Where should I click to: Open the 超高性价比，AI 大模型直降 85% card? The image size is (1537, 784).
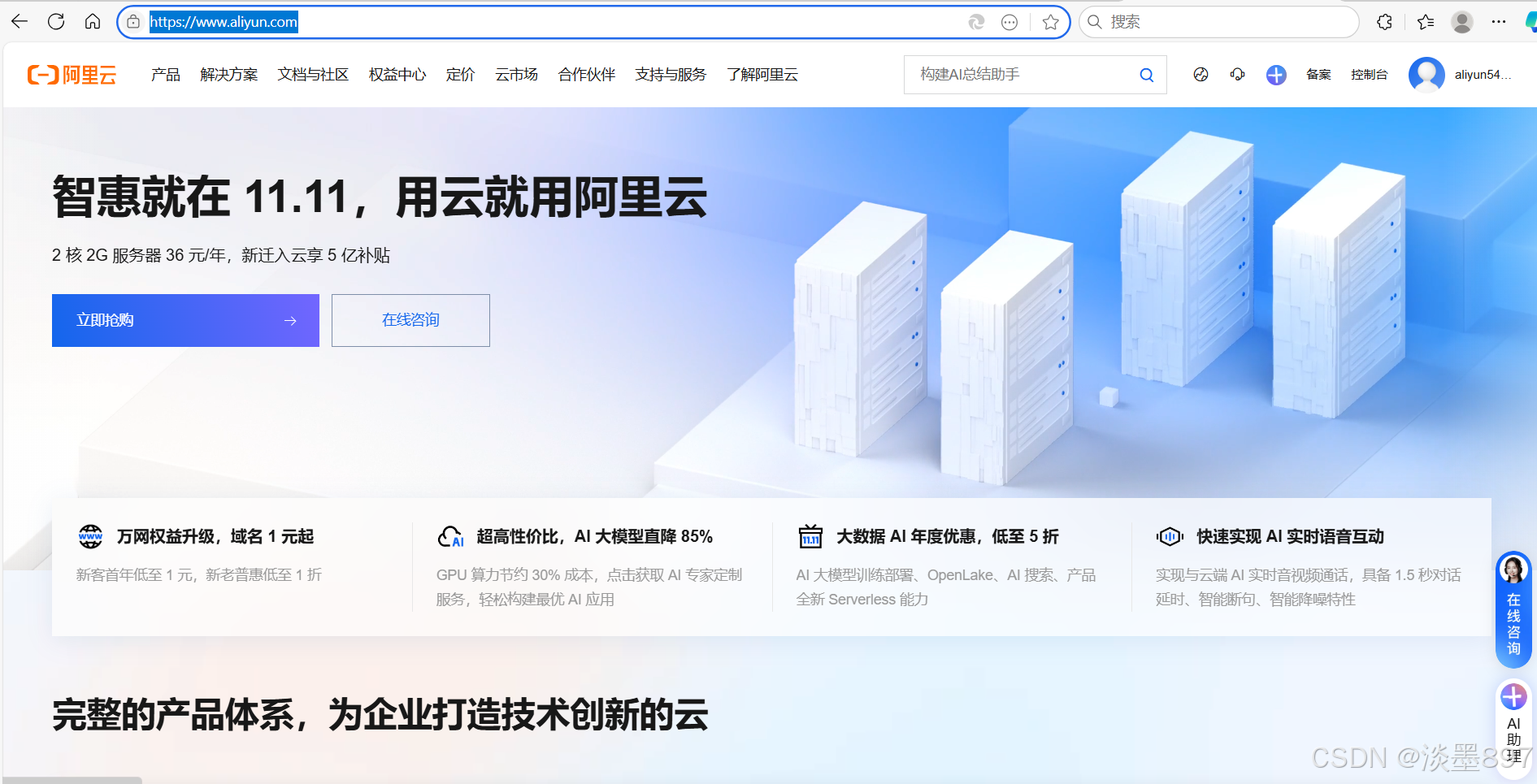592,566
